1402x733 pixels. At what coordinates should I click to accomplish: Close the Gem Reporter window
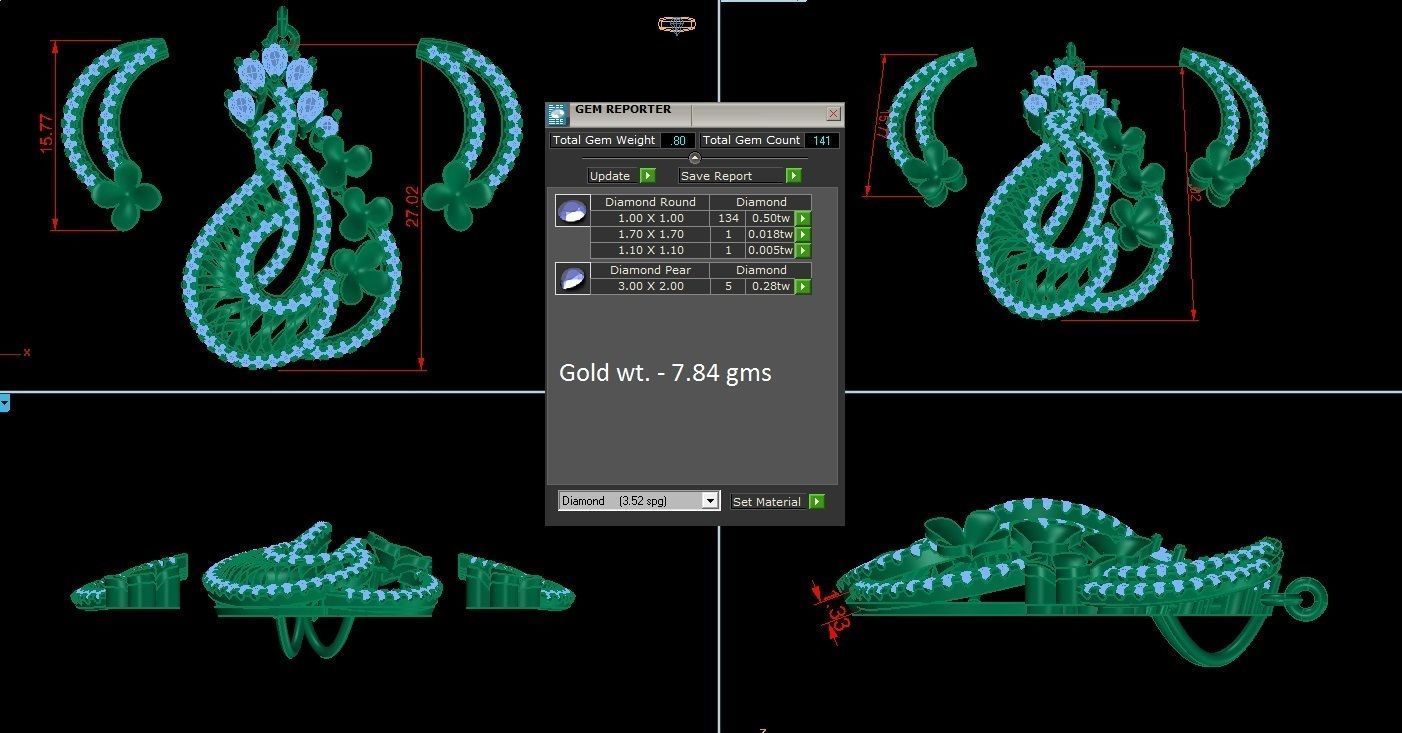tap(833, 114)
